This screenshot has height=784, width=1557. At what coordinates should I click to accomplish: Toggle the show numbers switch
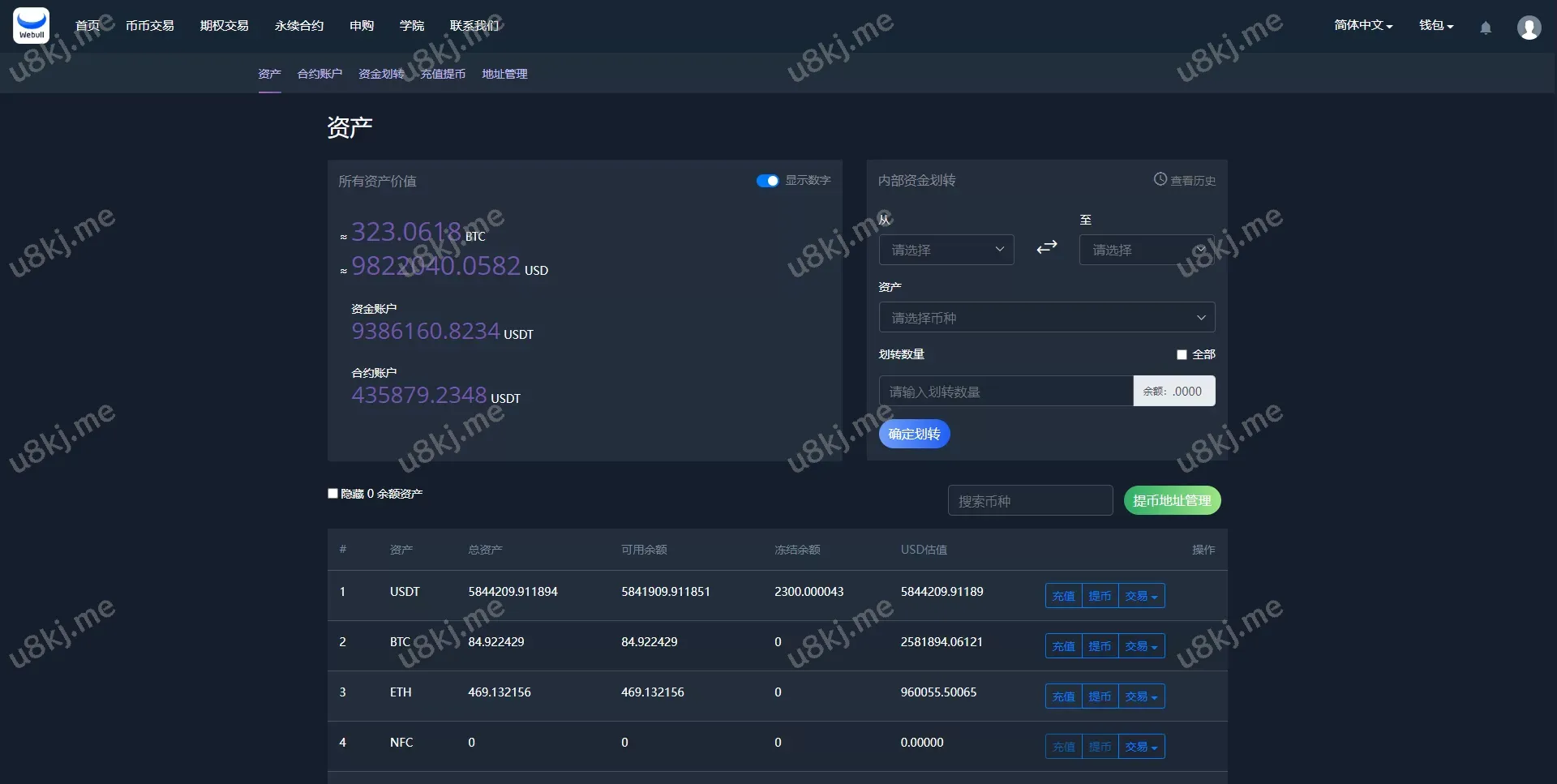[x=767, y=181]
